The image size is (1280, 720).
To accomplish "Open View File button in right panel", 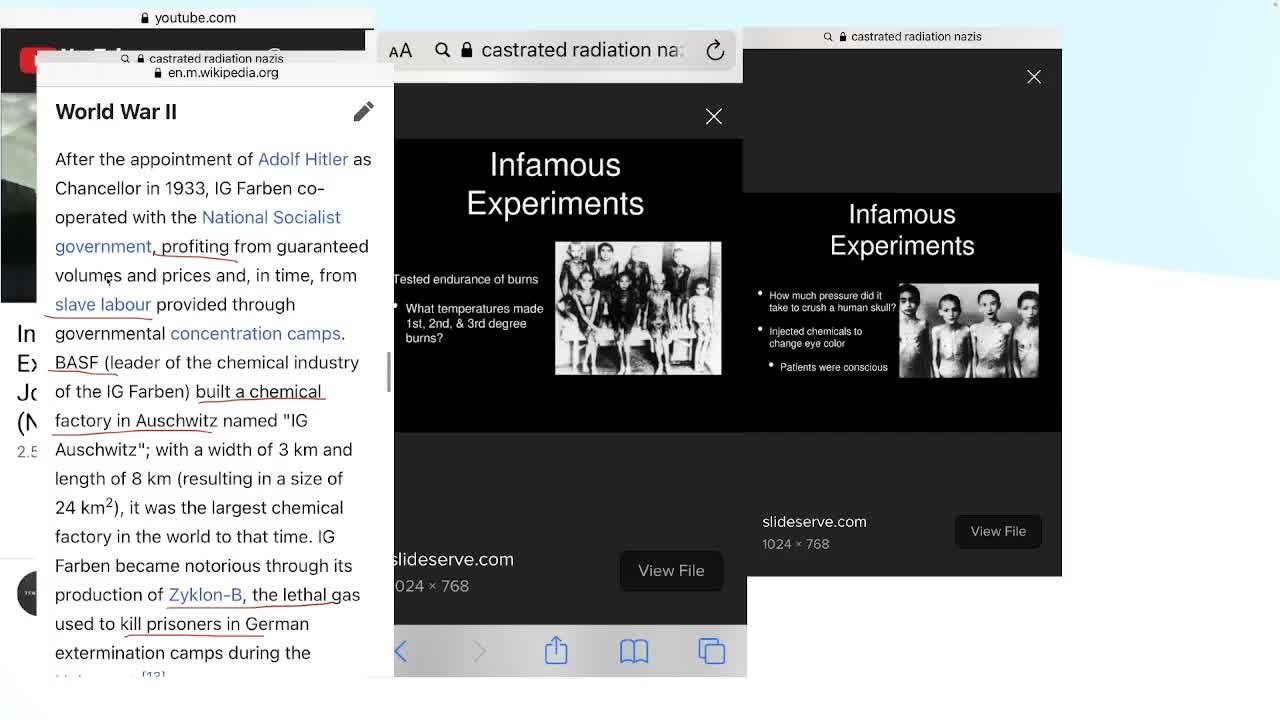I will coord(998,531).
